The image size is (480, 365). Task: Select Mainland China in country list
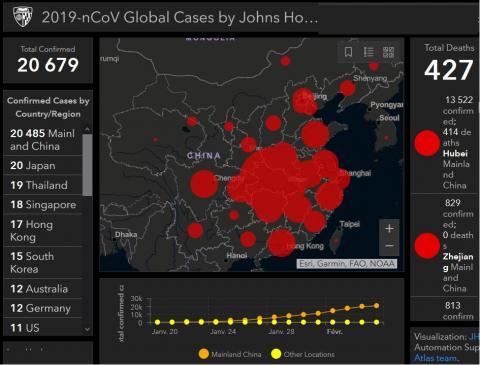coord(43,140)
